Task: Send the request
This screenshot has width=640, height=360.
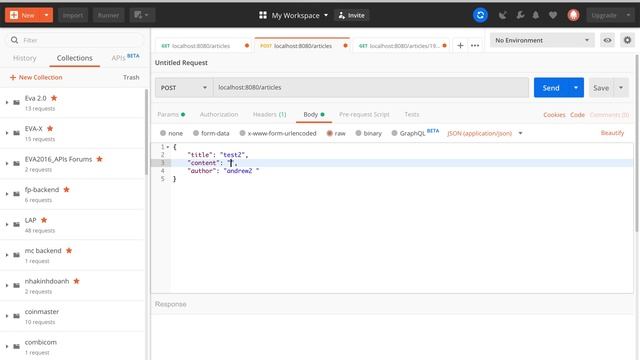Action: 551,88
